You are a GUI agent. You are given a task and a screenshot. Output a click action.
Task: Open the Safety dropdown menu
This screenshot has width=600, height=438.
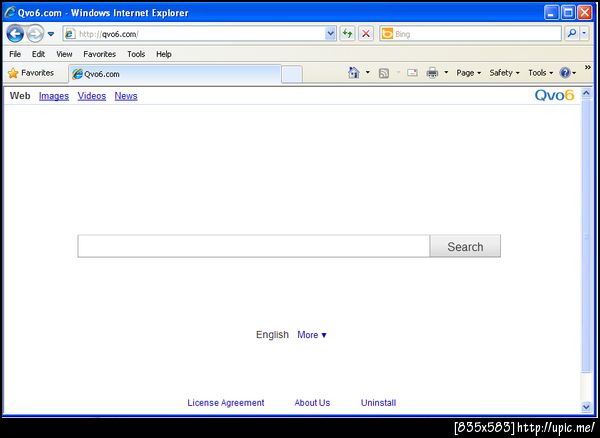click(504, 73)
